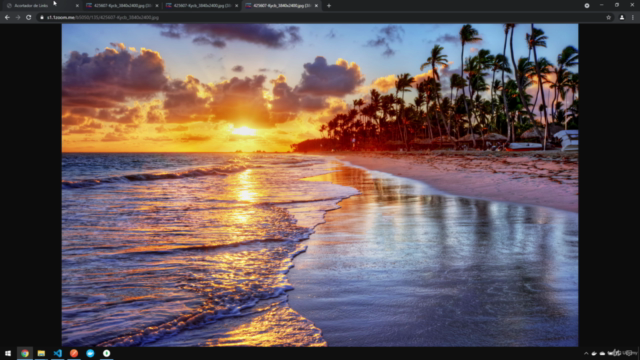The height and width of the screenshot is (360, 640).
Task: Open the Chrome profile avatar menu
Action: (x=622, y=18)
